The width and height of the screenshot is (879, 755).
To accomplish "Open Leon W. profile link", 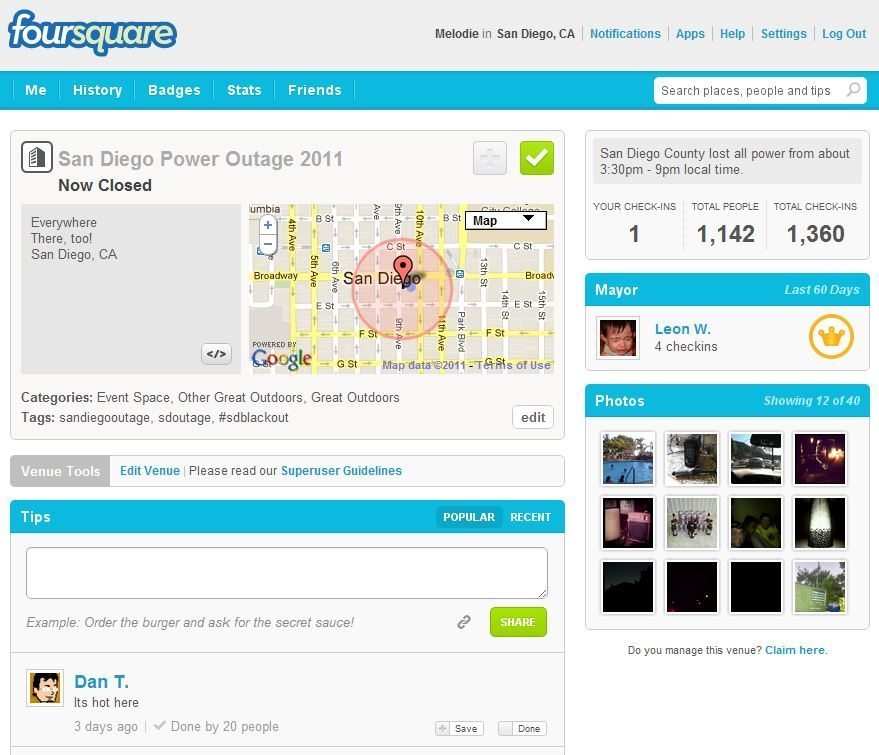I will click(682, 329).
